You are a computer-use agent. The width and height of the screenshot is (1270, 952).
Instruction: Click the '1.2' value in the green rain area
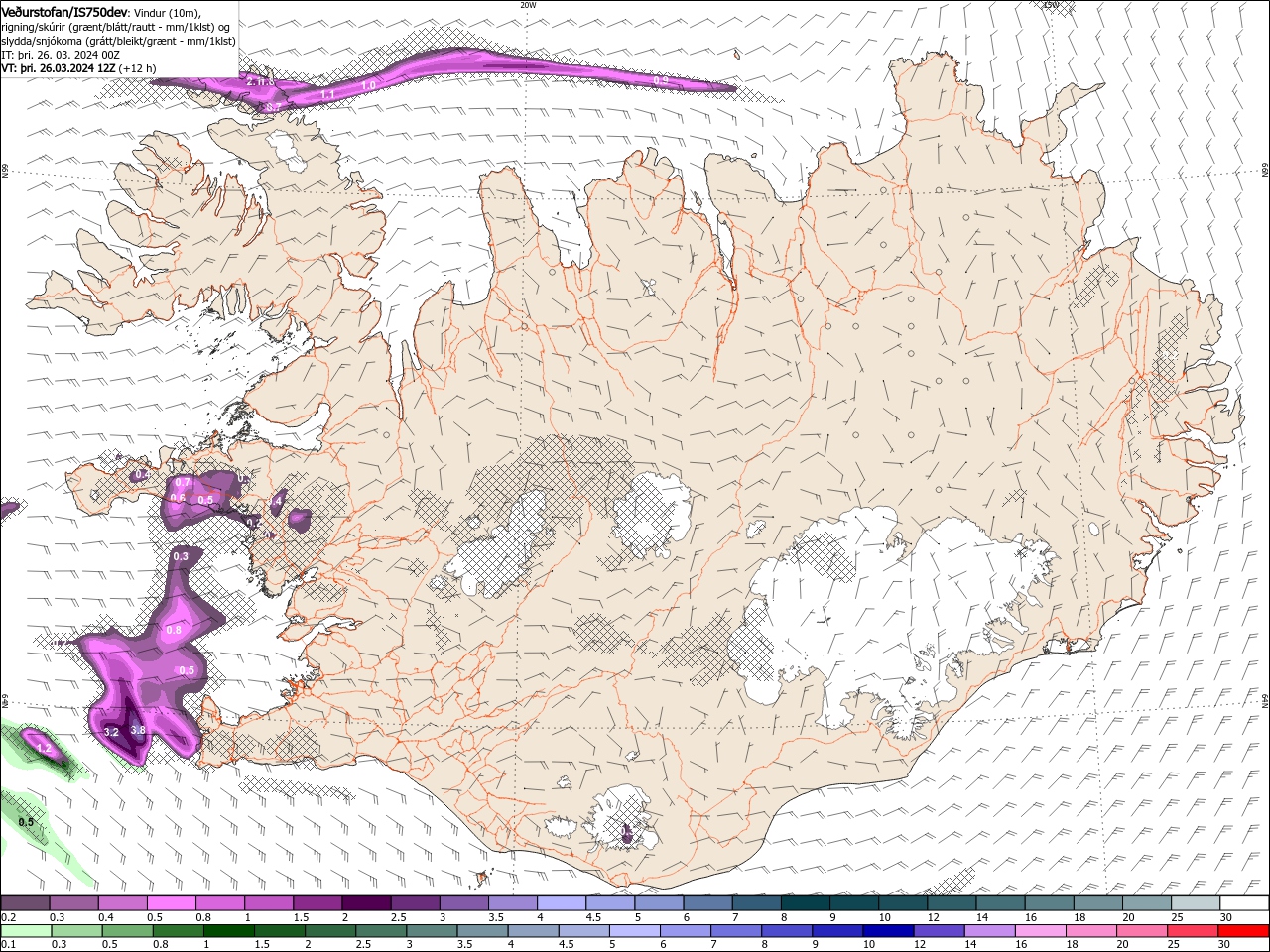pyautogui.click(x=43, y=749)
